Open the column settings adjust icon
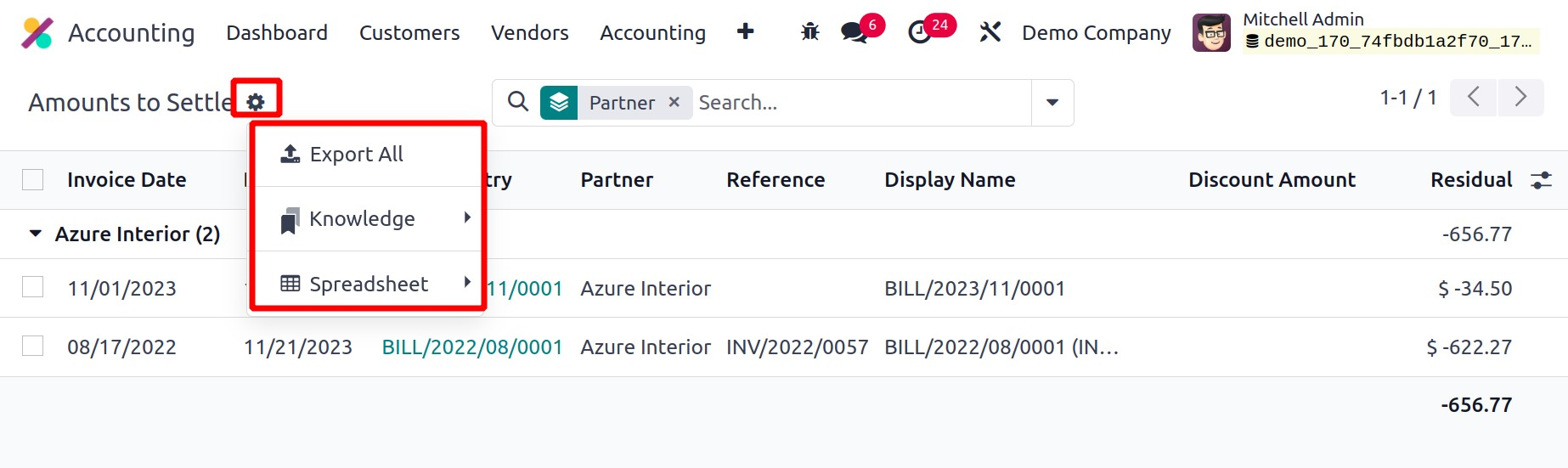The width and height of the screenshot is (1568, 468). tap(1541, 180)
